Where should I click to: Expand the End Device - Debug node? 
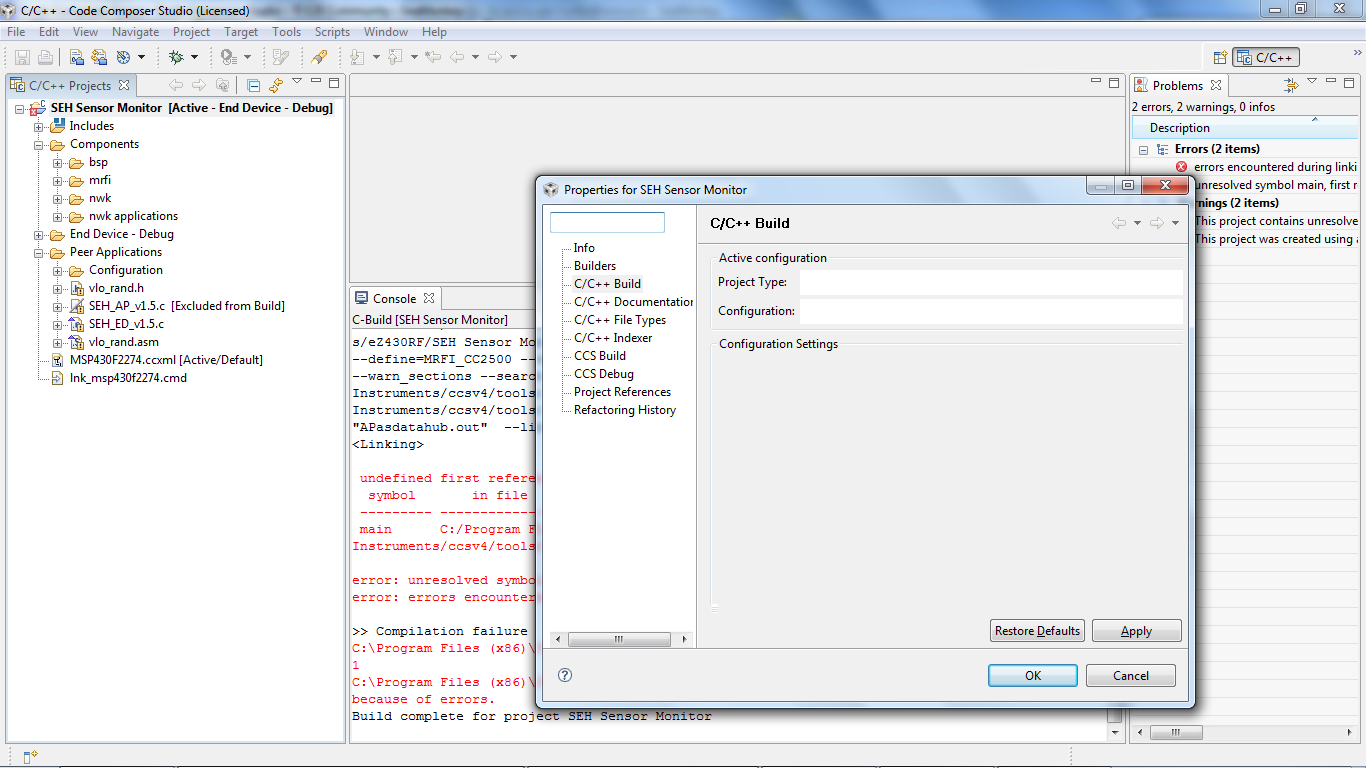coord(39,234)
